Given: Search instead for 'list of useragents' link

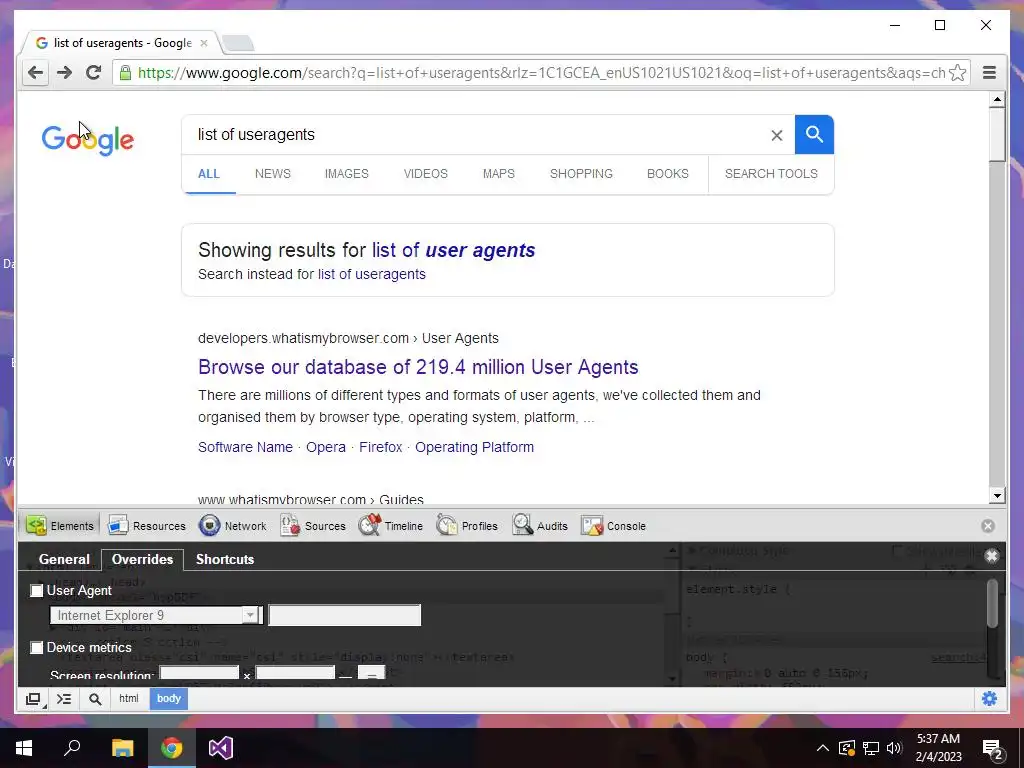Looking at the screenshot, I should 371,274.
